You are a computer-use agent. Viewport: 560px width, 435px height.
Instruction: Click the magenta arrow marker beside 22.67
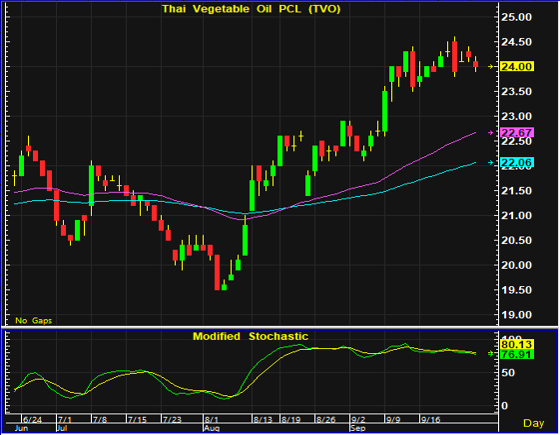point(491,132)
